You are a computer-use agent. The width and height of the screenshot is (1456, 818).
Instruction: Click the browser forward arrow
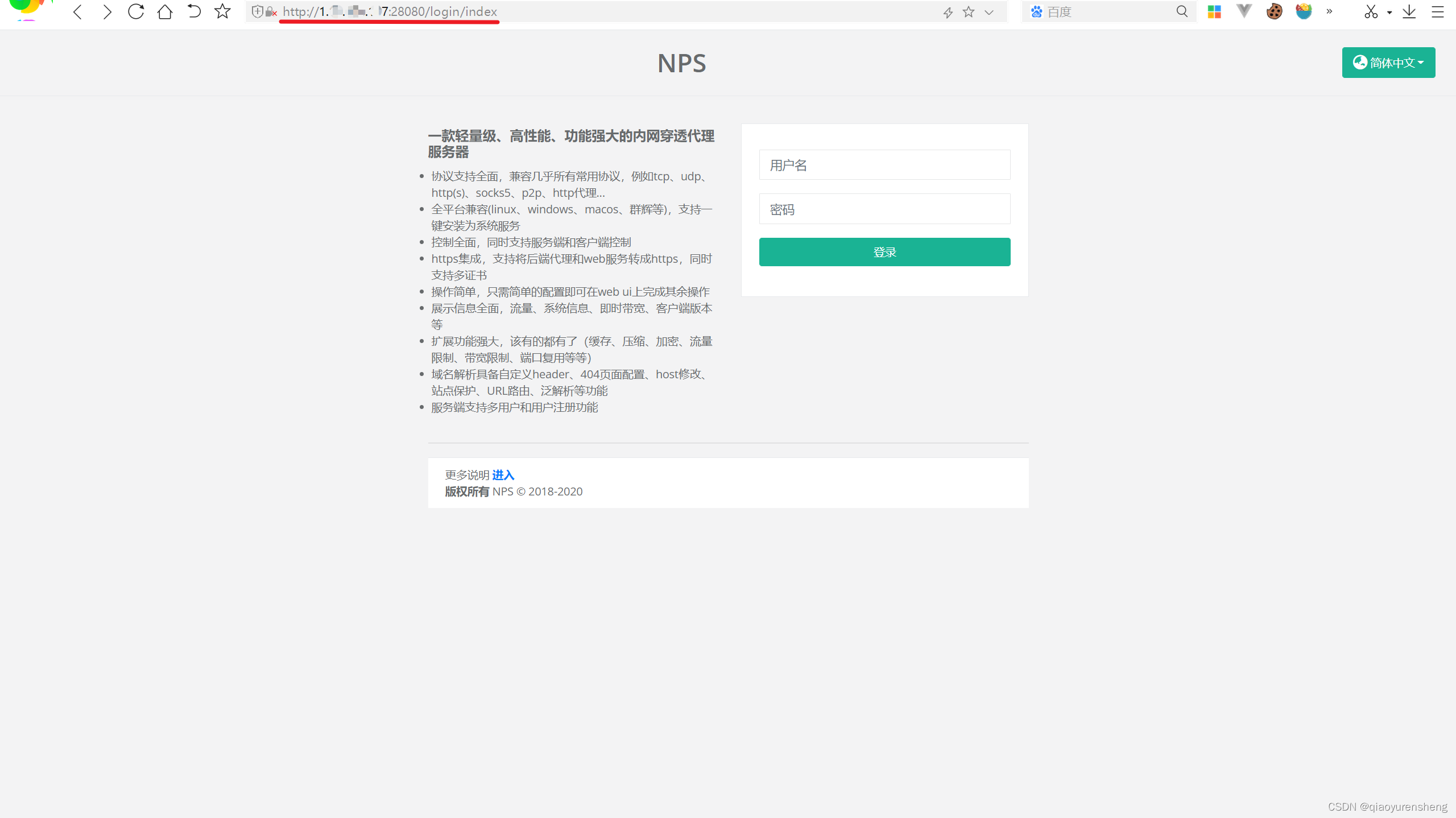click(106, 12)
